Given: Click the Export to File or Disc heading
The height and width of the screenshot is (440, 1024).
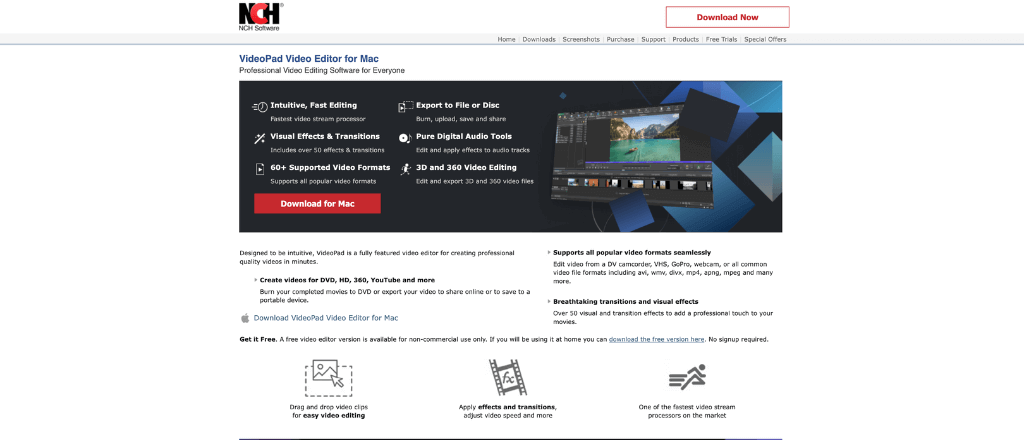Looking at the screenshot, I should [458, 105].
